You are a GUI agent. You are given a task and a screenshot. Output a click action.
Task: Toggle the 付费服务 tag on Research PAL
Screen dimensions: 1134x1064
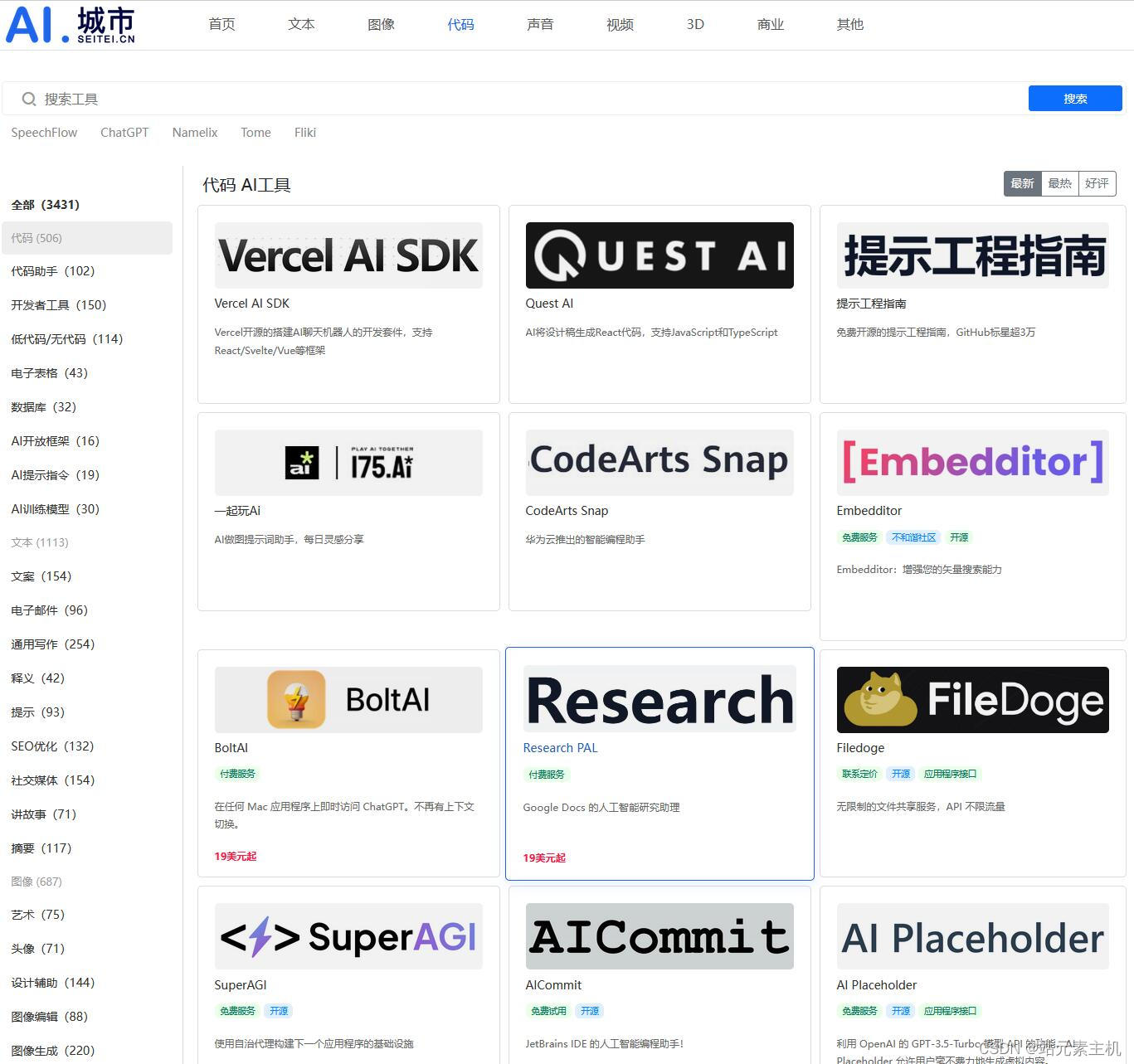tap(546, 774)
